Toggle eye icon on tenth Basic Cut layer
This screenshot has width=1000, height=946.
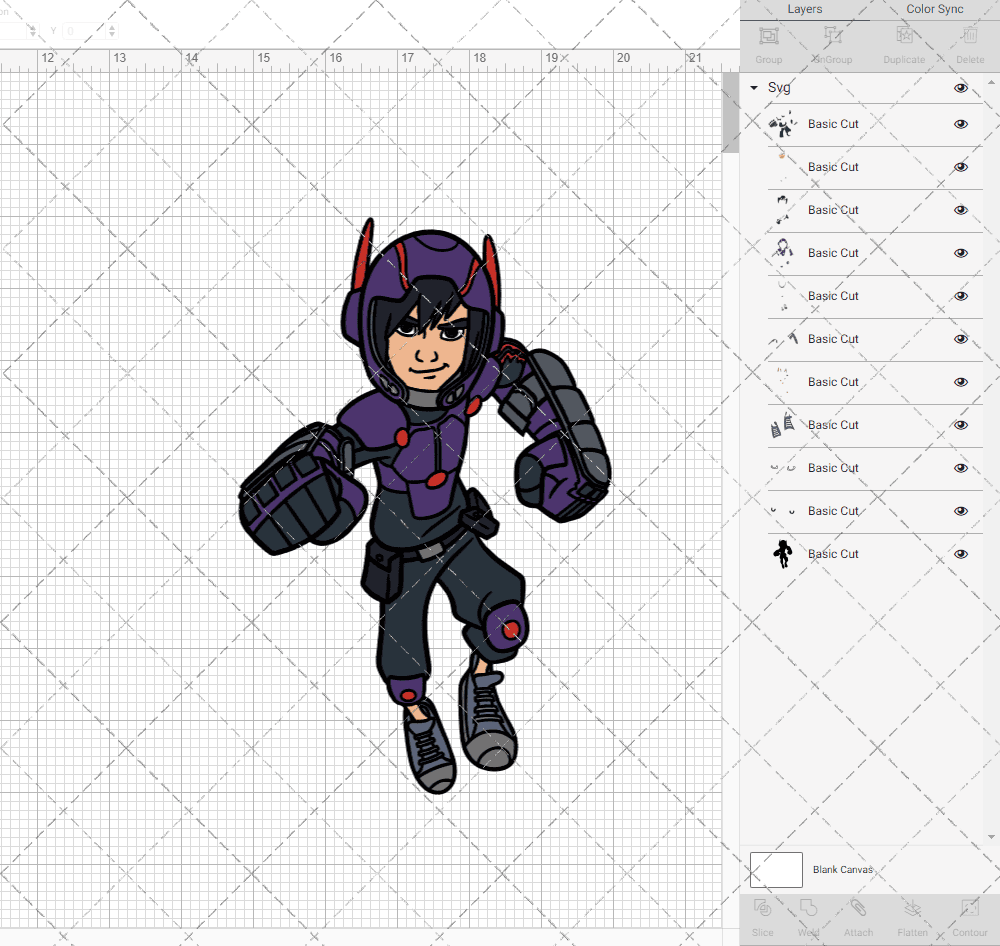960,511
